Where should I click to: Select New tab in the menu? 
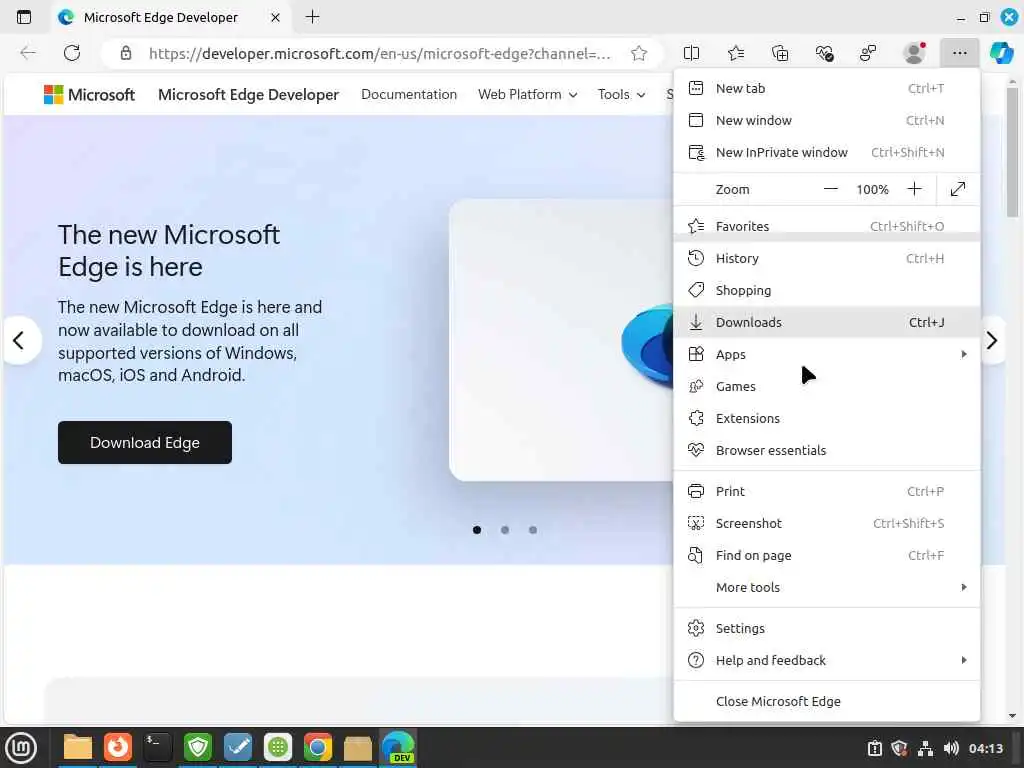click(826, 88)
